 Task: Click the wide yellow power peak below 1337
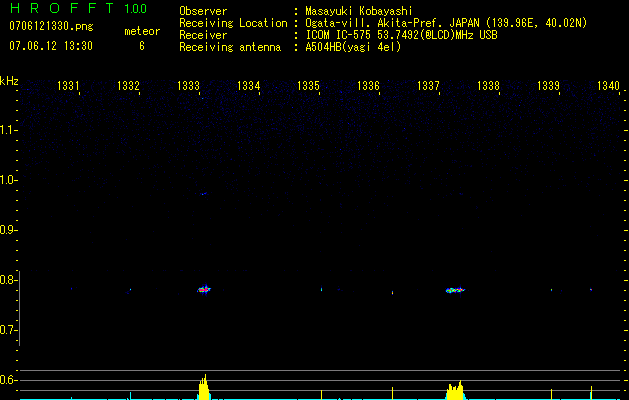pos(455,390)
